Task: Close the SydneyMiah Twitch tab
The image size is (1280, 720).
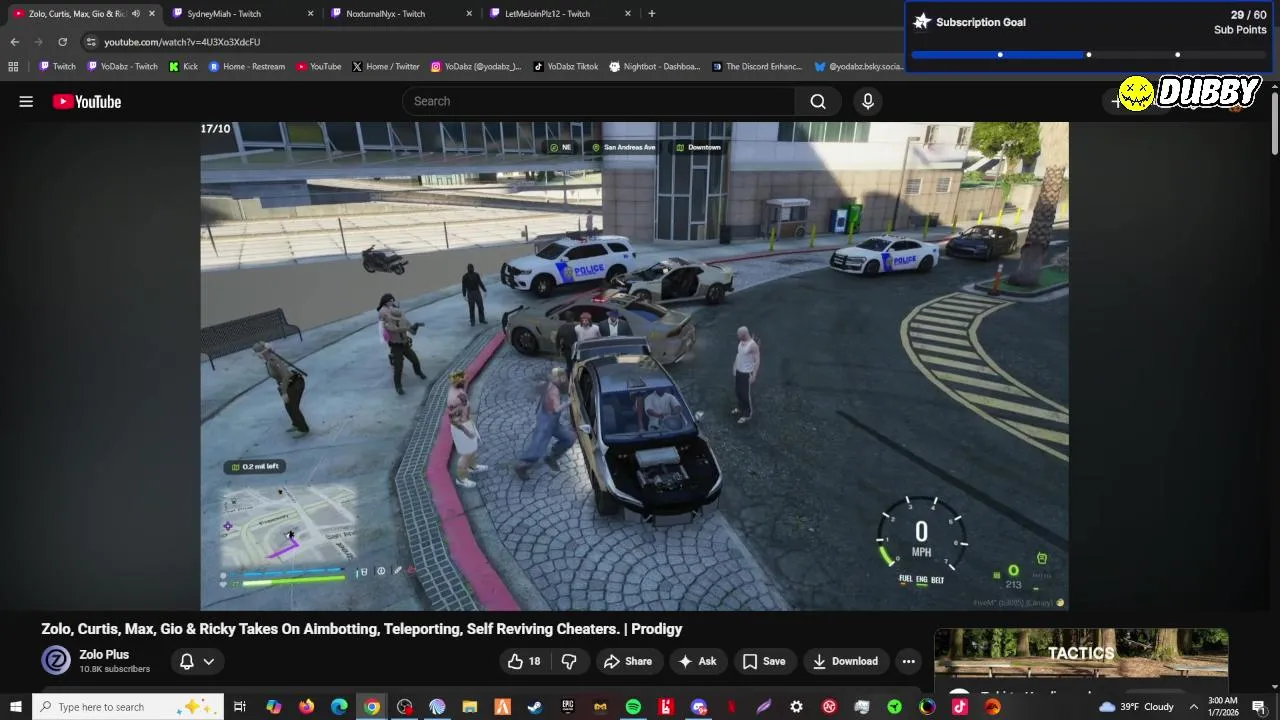Action: [310, 14]
